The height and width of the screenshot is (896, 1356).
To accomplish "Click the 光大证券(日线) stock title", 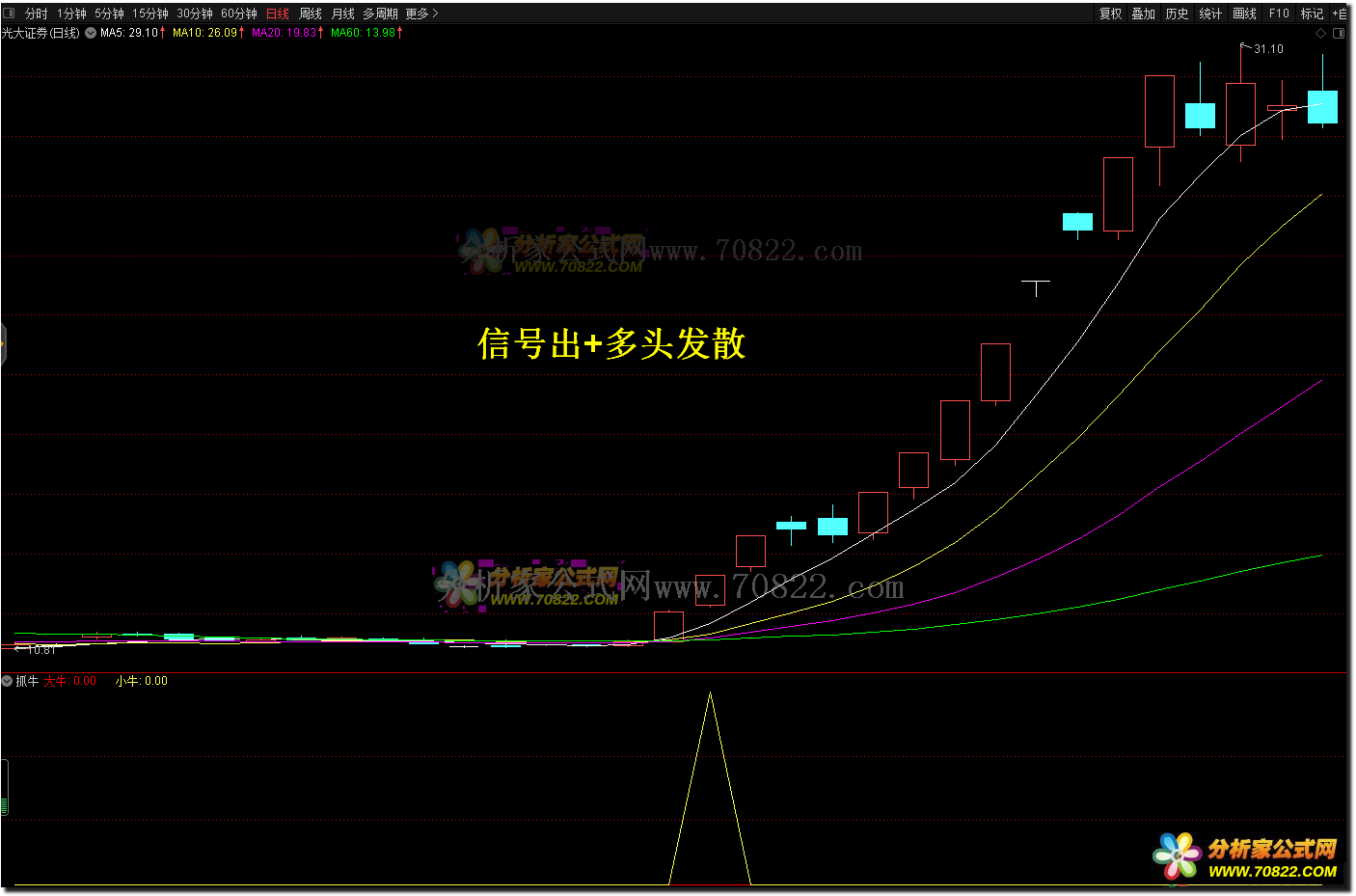I will pyautogui.click(x=41, y=33).
